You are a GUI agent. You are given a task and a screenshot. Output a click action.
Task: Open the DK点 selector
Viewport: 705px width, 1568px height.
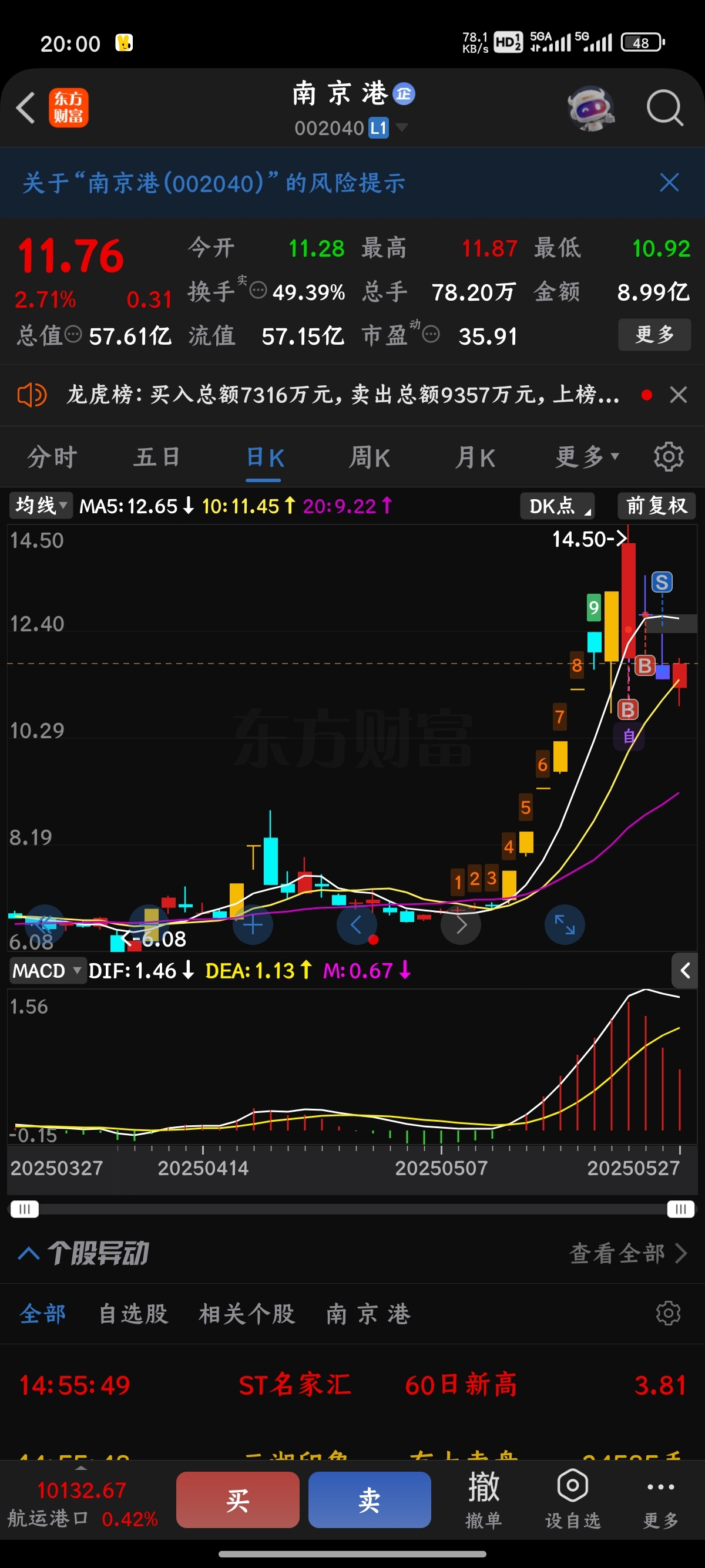coord(557,506)
